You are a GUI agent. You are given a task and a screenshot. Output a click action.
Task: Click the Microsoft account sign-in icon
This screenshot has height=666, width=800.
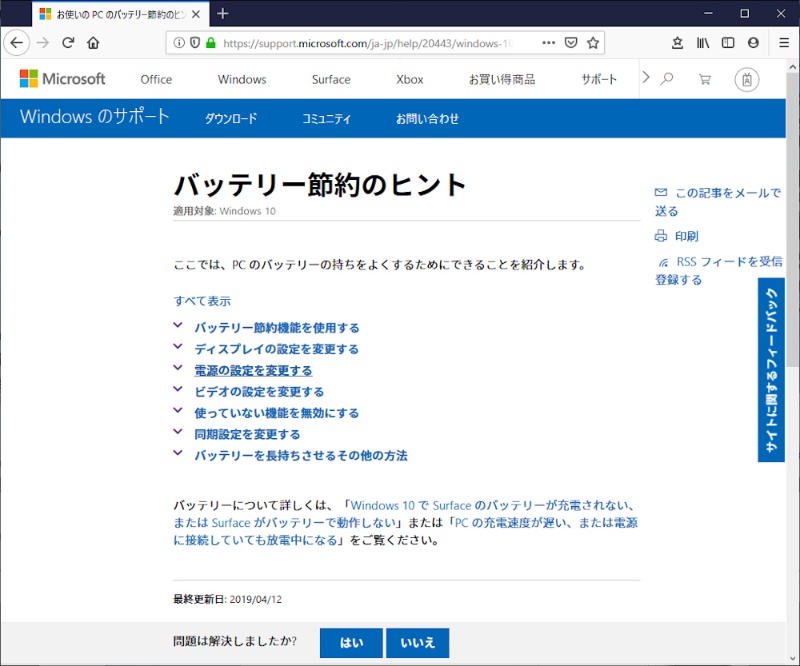pos(746,79)
